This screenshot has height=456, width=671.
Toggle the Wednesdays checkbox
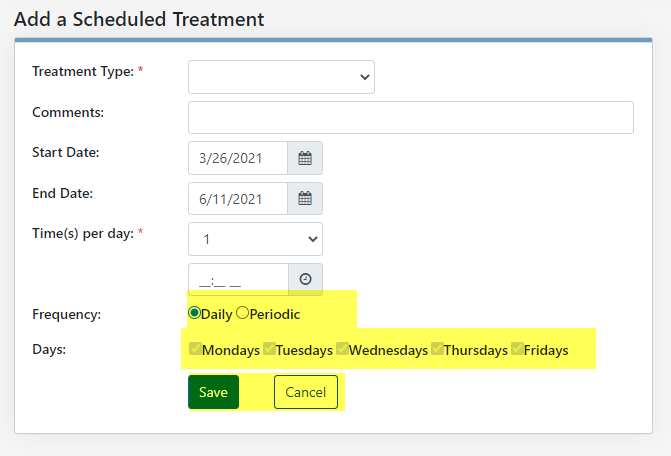pyautogui.click(x=342, y=349)
